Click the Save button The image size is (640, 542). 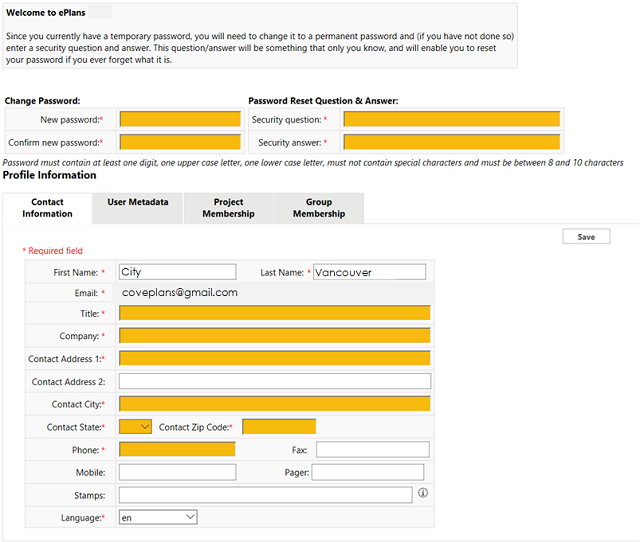click(586, 237)
